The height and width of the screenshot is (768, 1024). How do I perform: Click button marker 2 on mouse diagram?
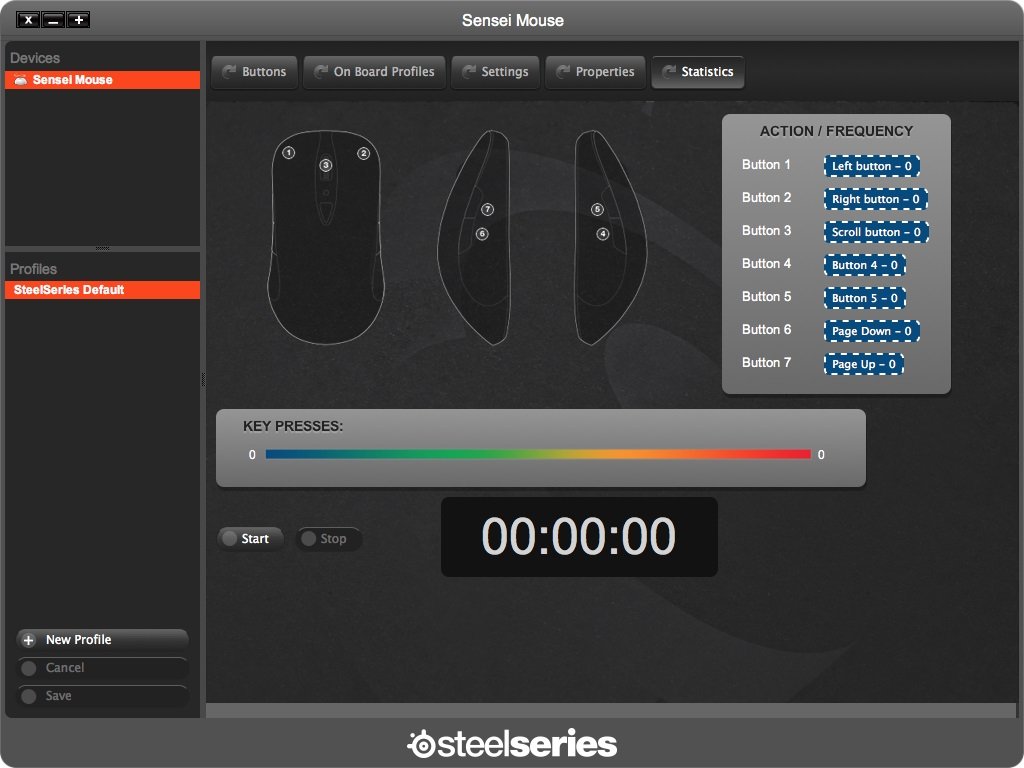pyautogui.click(x=364, y=153)
